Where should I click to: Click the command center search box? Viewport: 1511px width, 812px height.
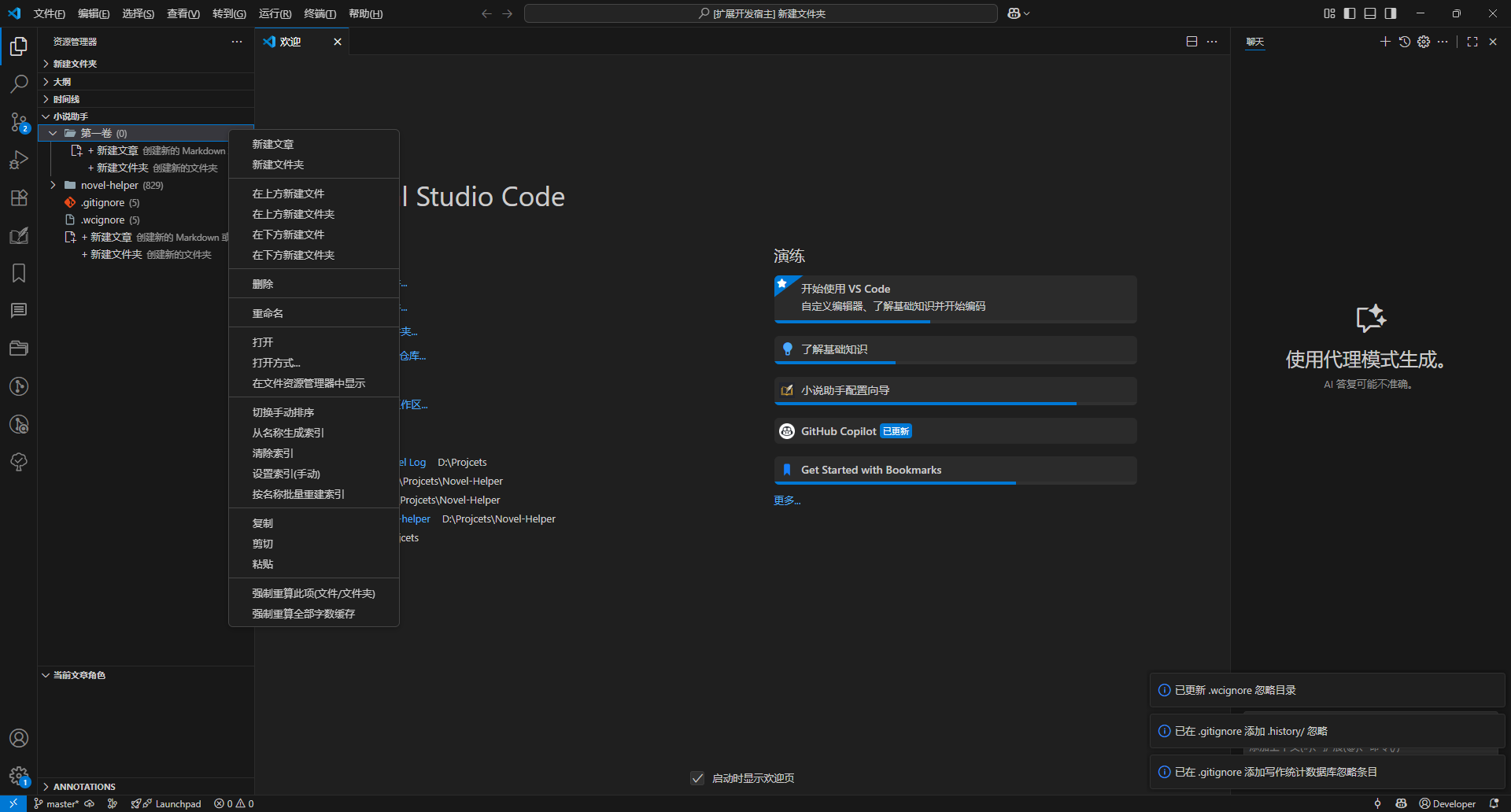click(760, 13)
